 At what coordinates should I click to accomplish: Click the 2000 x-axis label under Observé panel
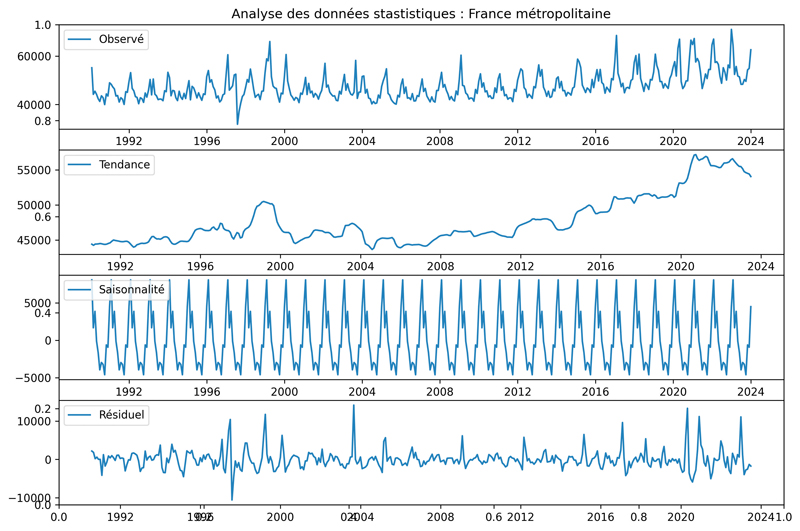pos(284,141)
